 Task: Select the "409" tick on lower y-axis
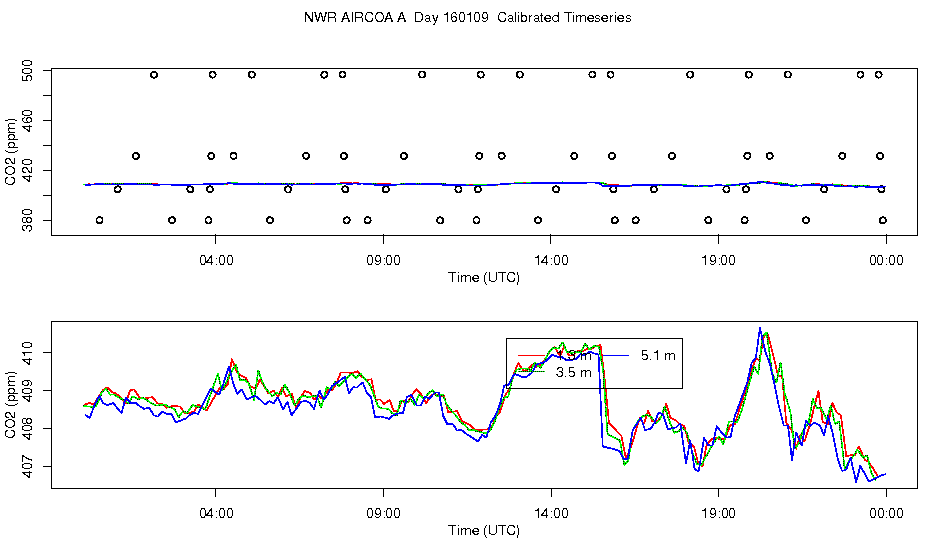(27, 391)
